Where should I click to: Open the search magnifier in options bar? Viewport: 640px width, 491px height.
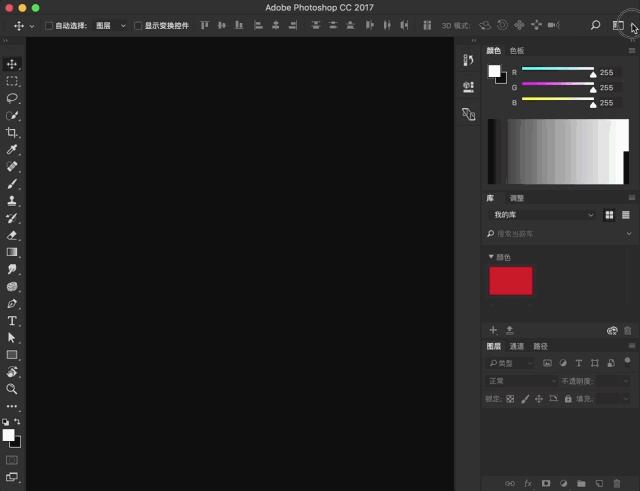click(596, 25)
